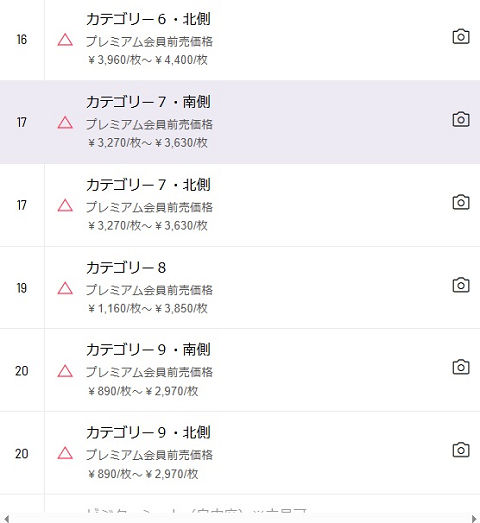Screen dimensions: 480x523
Task: Open seat view camera for カテゴリー7・南側
Action: [461, 119]
